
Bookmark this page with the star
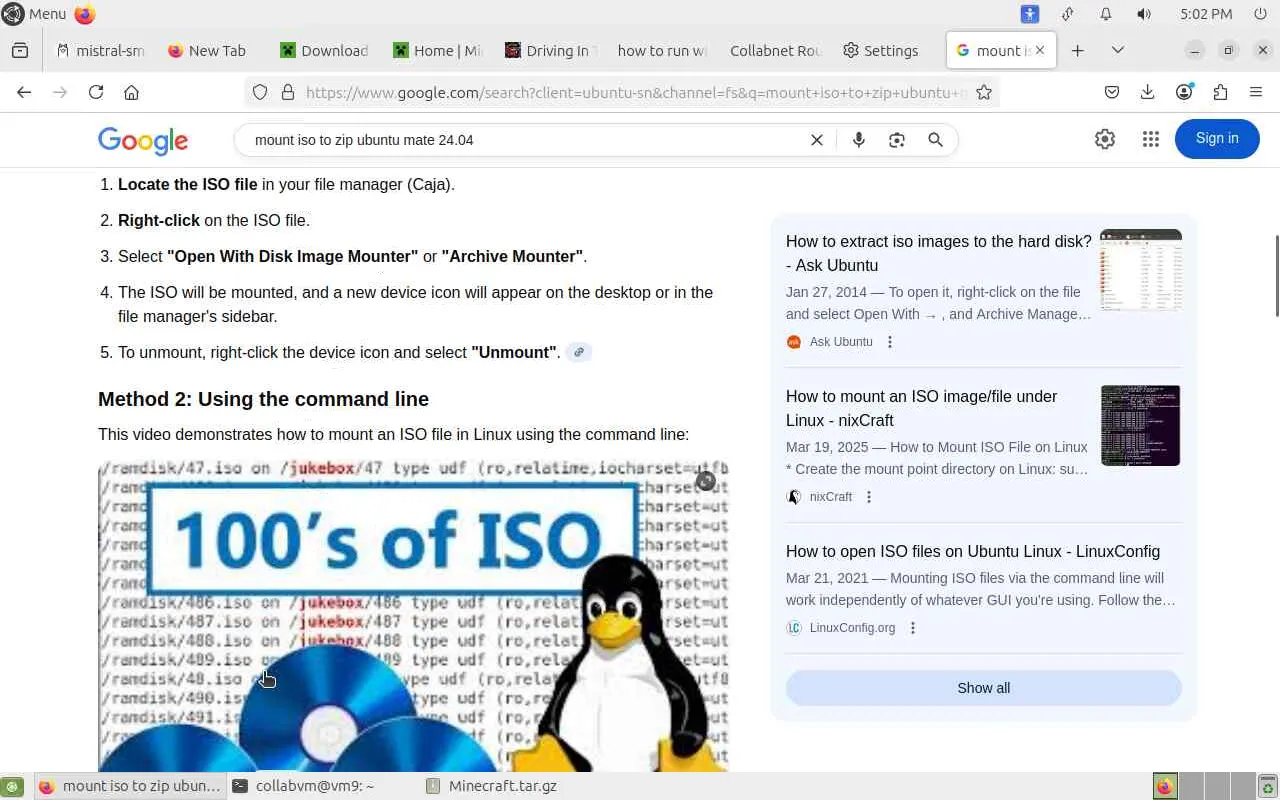point(984,92)
